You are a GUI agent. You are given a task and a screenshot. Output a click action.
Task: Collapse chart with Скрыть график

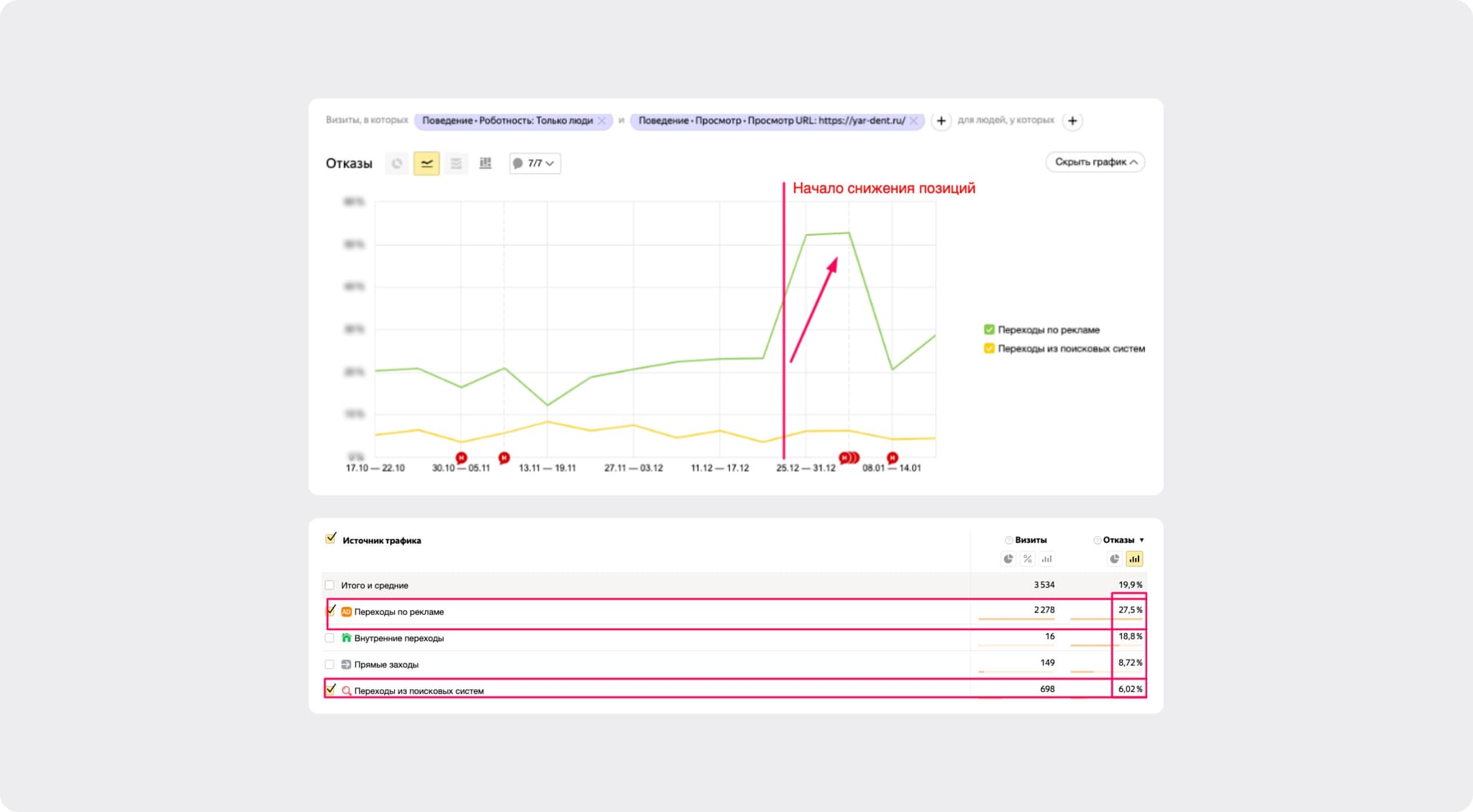coord(1095,162)
